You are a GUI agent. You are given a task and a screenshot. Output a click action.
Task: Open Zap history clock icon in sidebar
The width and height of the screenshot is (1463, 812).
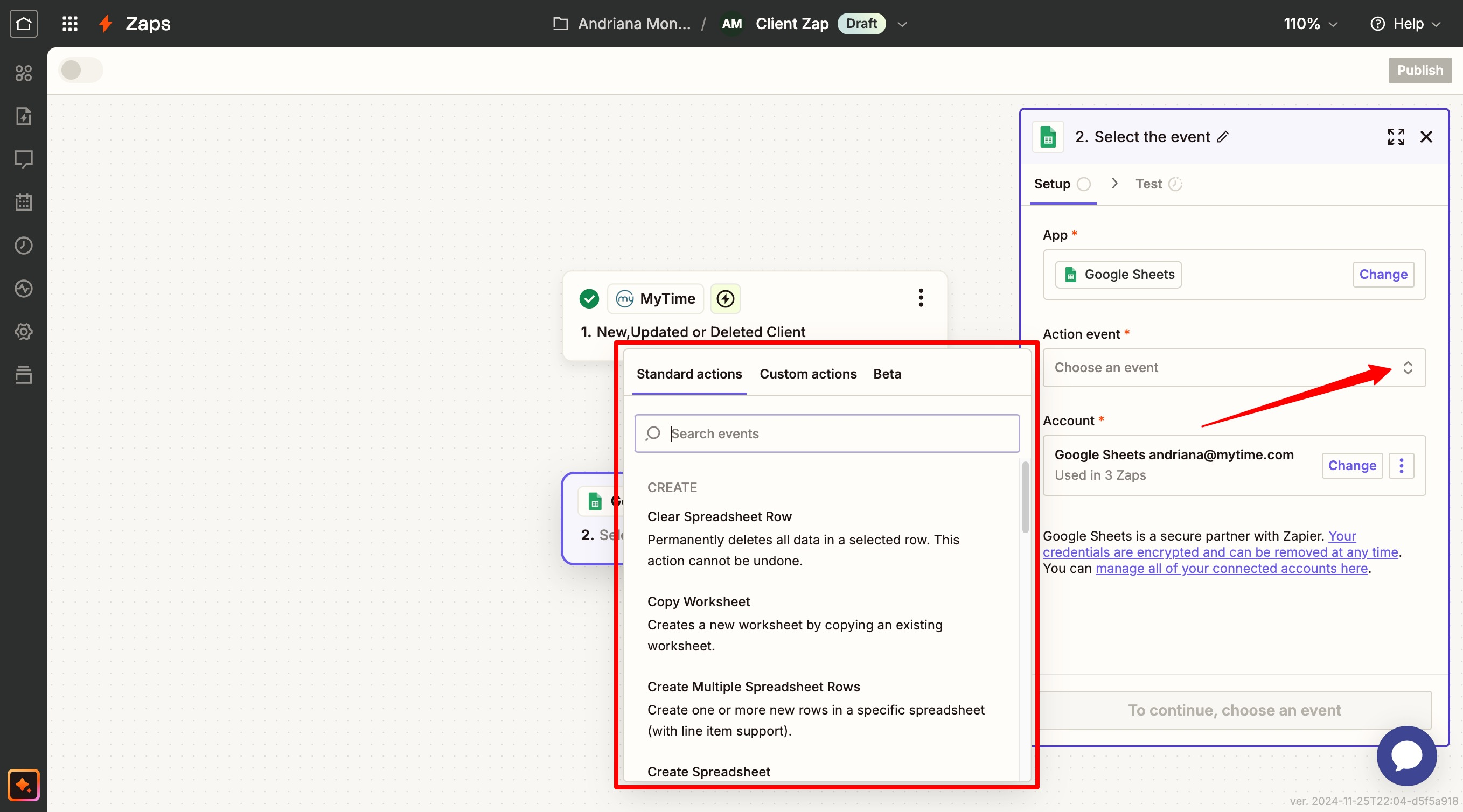pos(23,246)
